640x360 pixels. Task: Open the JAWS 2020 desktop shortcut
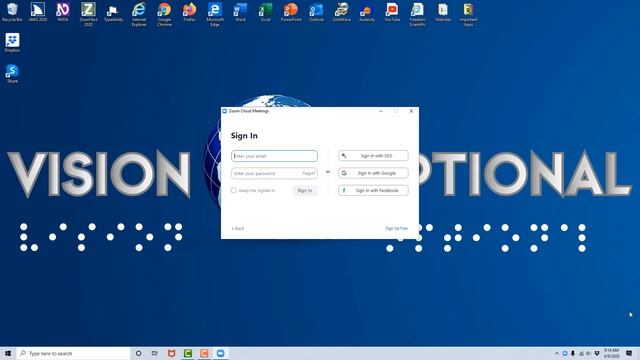coord(38,12)
